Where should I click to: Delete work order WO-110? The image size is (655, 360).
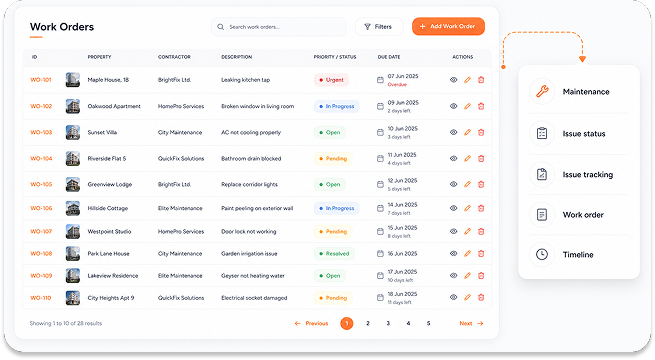[481, 297]
